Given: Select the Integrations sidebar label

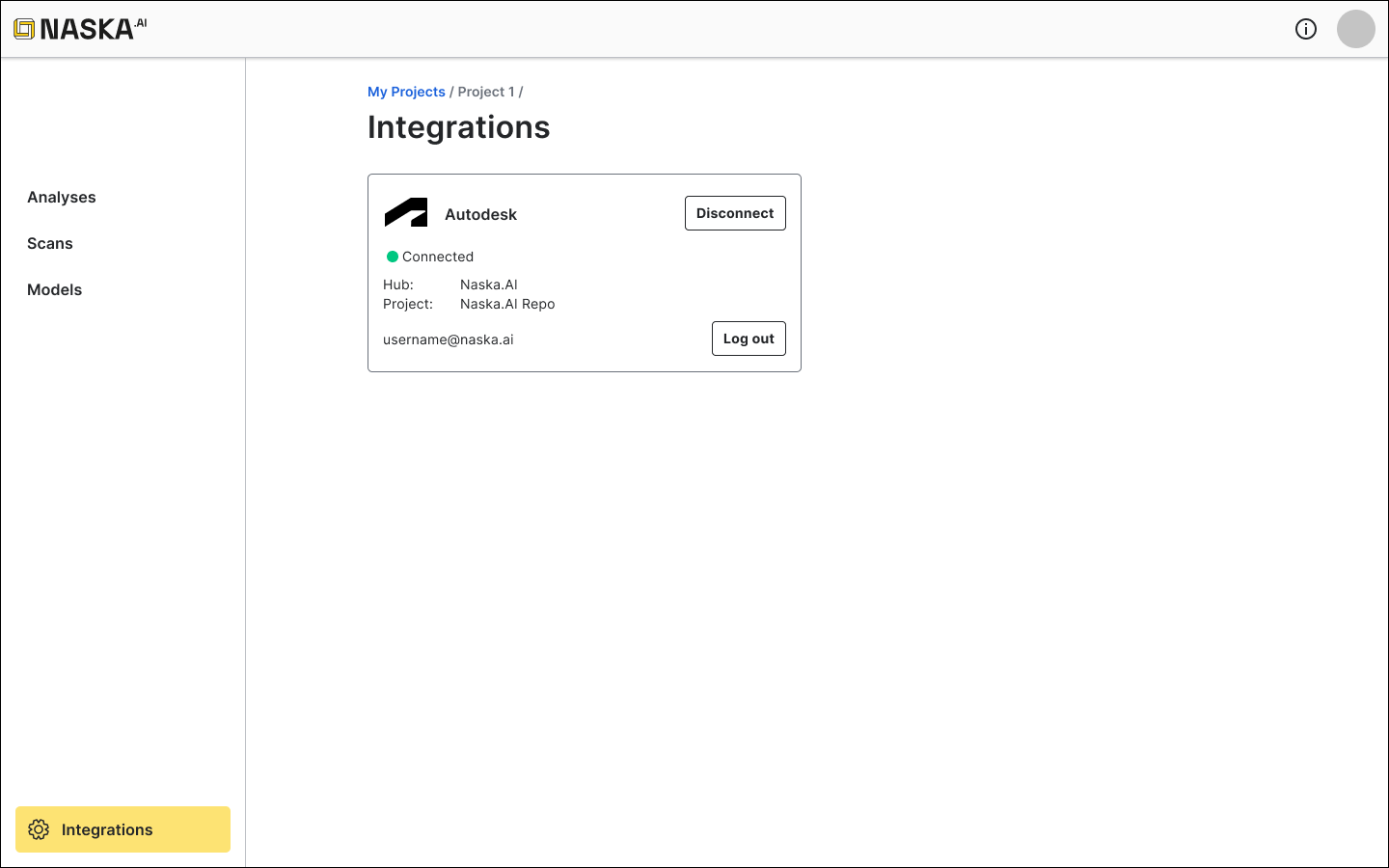Looking at the screenshot, I should pos(107,829).
